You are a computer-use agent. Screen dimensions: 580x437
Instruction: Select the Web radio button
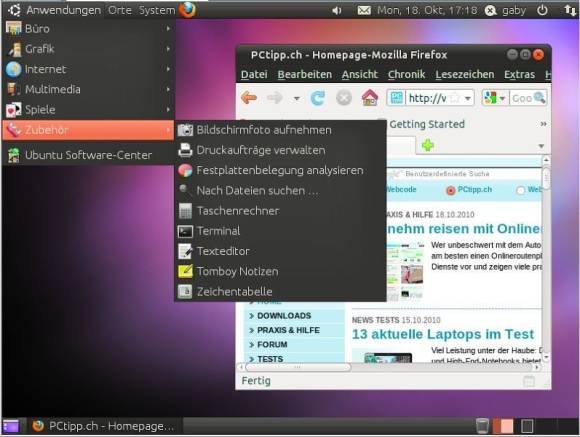520,190
